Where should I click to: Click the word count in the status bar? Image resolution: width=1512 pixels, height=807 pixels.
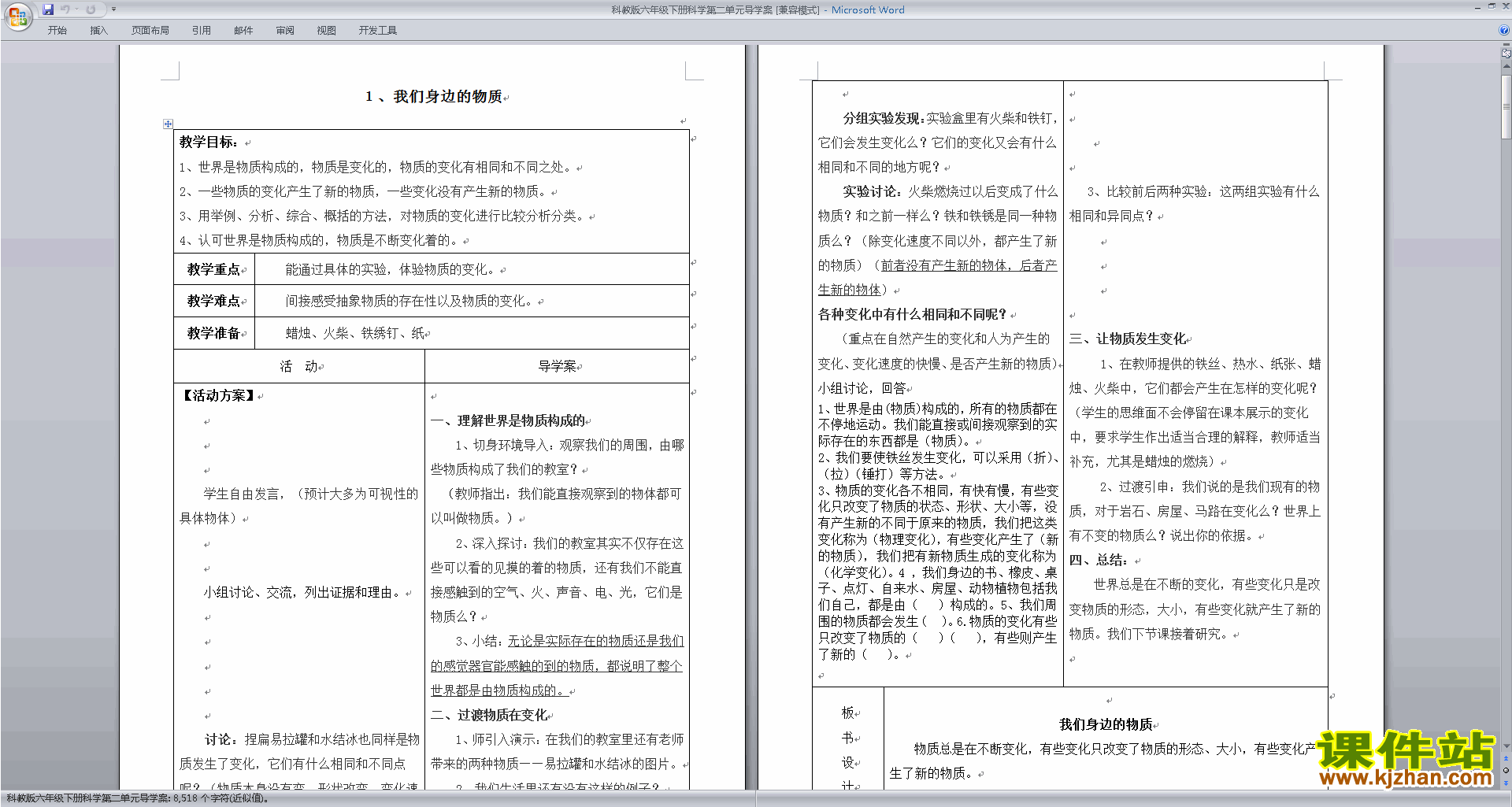(x=138, y=798)
